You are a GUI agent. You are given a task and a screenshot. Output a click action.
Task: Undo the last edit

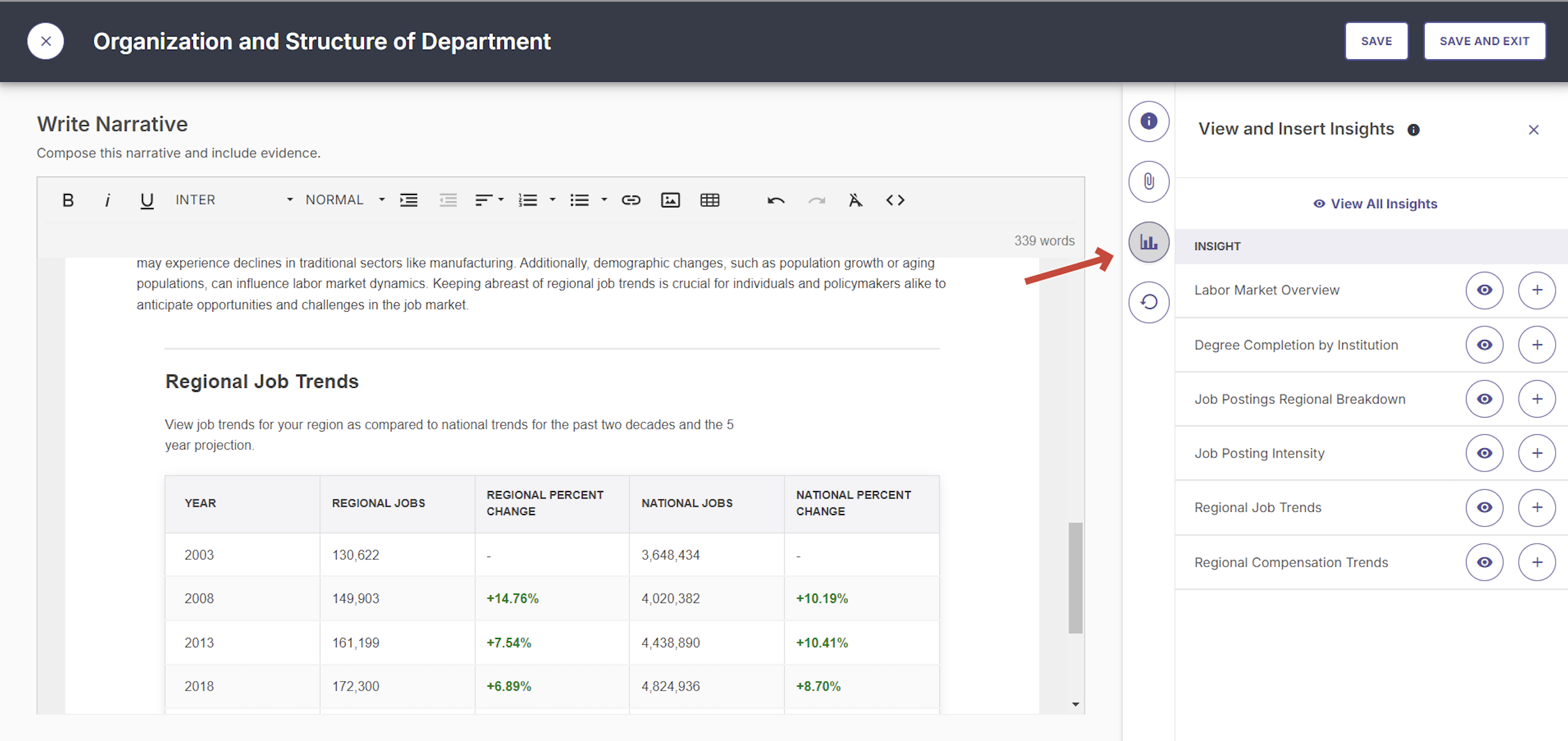coord(776,200)
